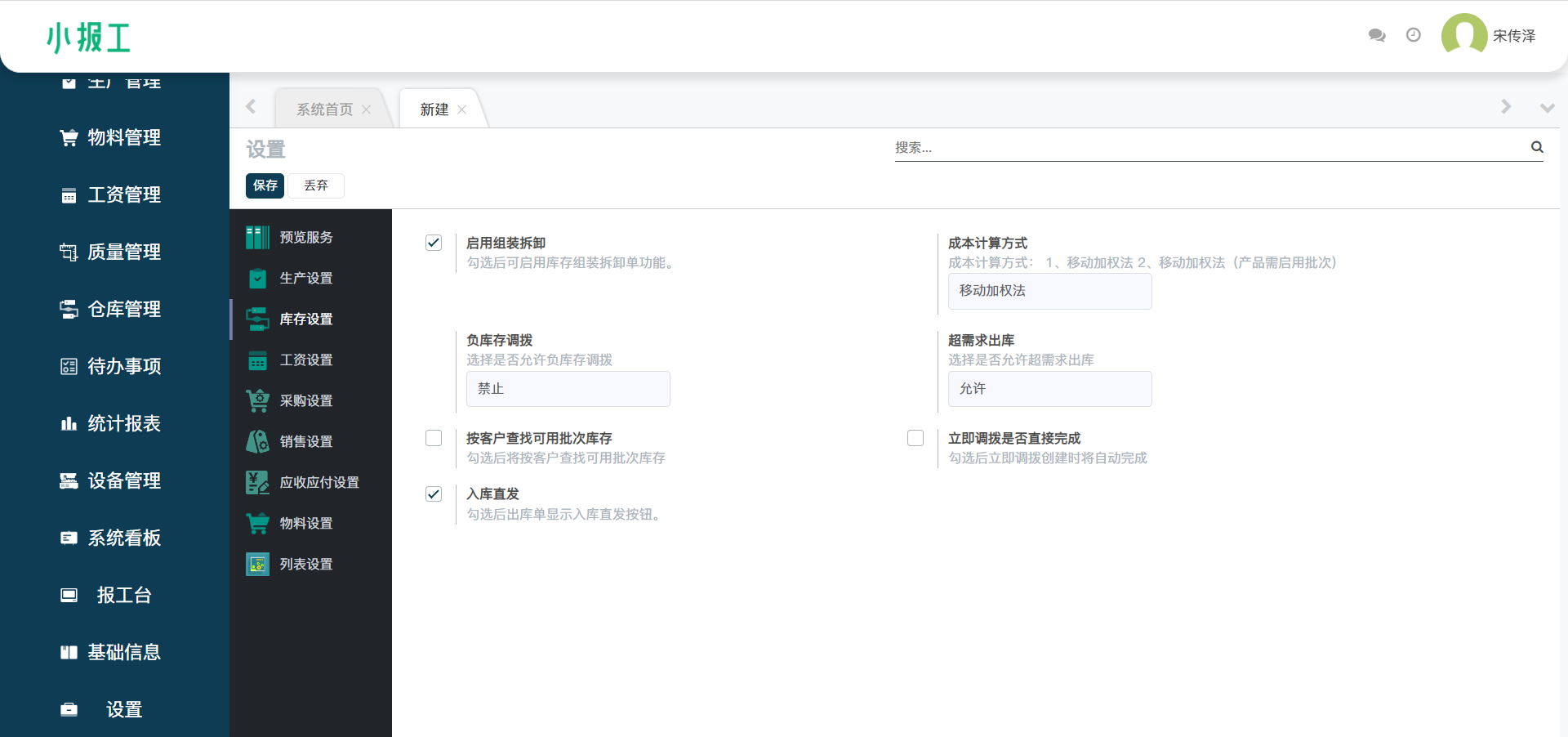Screen dimensions: 1568x737
Task: Click the 保存 button
Action: (x=265, y=185)
